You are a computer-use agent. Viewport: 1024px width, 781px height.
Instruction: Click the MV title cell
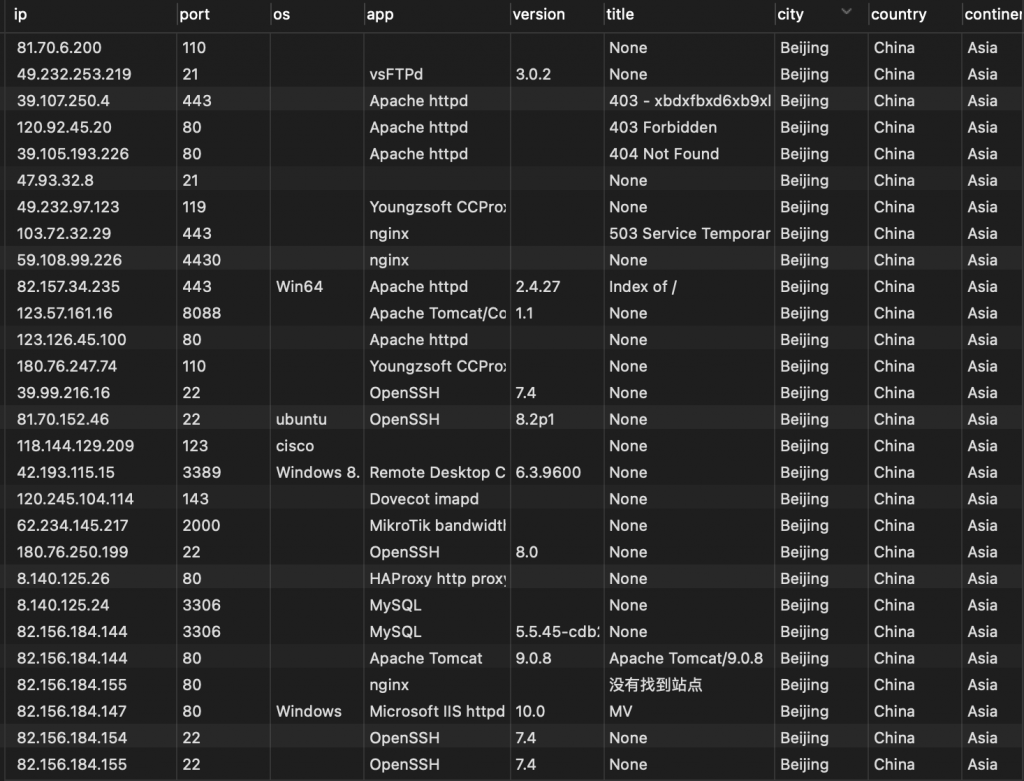tap(620, 712)
